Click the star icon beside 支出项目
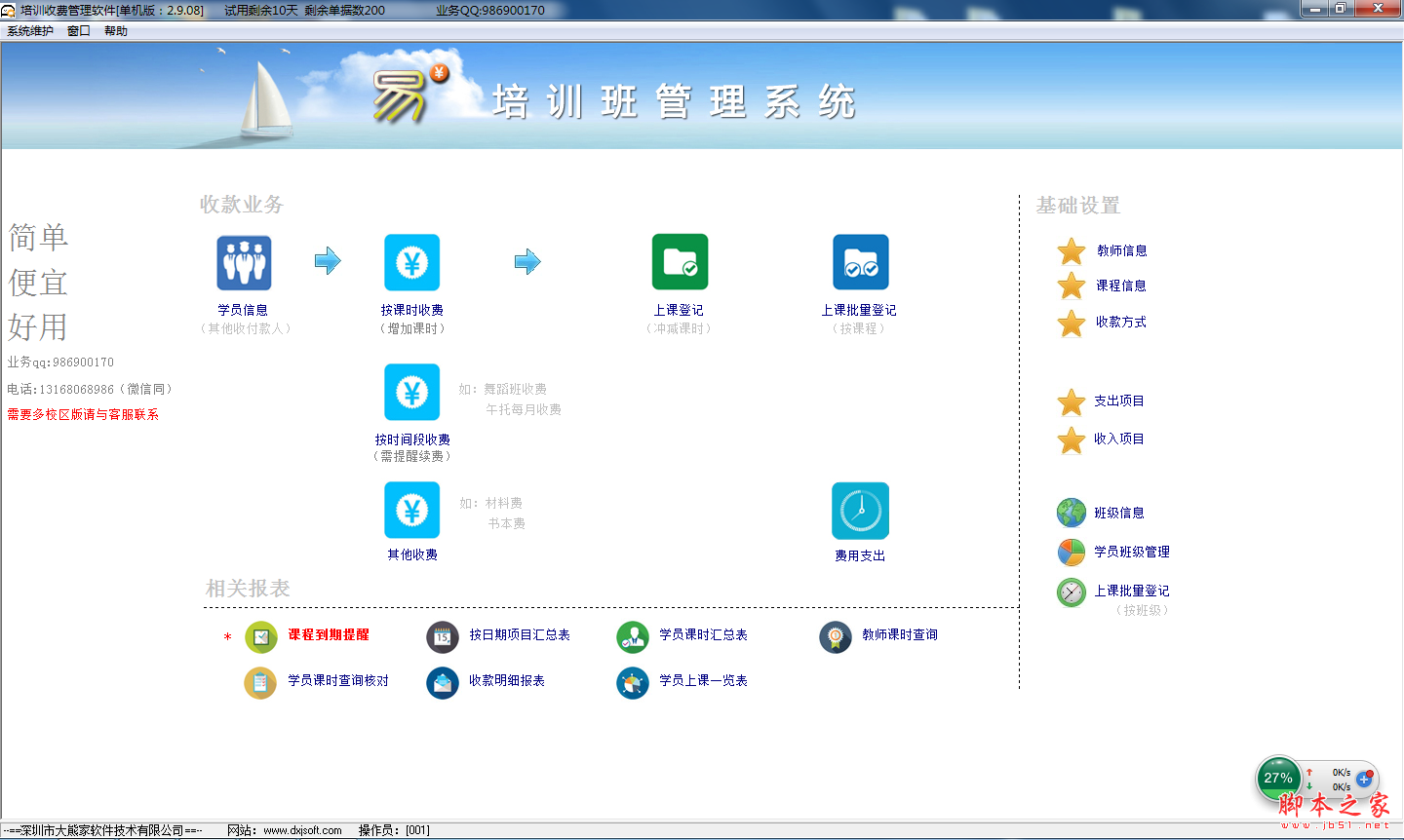The width and height of the screenshot is (1404, 840). pyautogui.click(x=1072, y=401)
